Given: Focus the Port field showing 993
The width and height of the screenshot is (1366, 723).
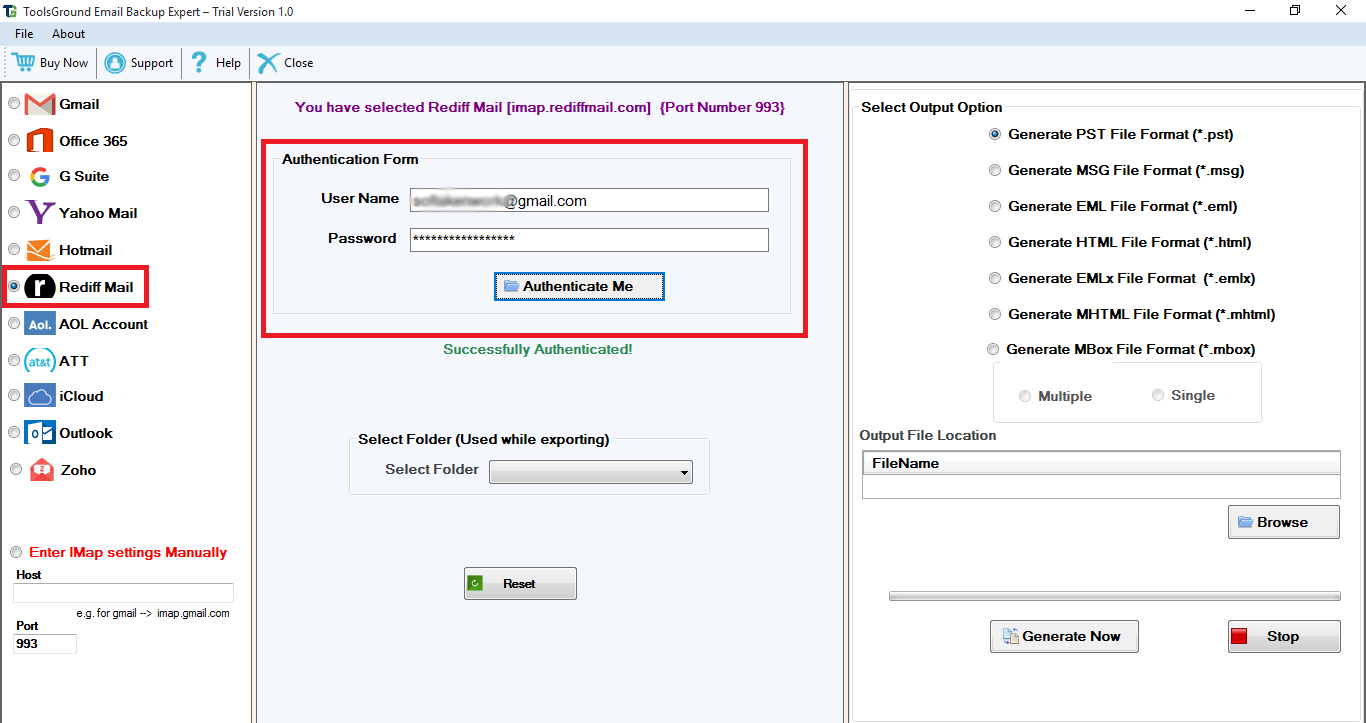Looking at the screenshot, I should tap(45, 644).
